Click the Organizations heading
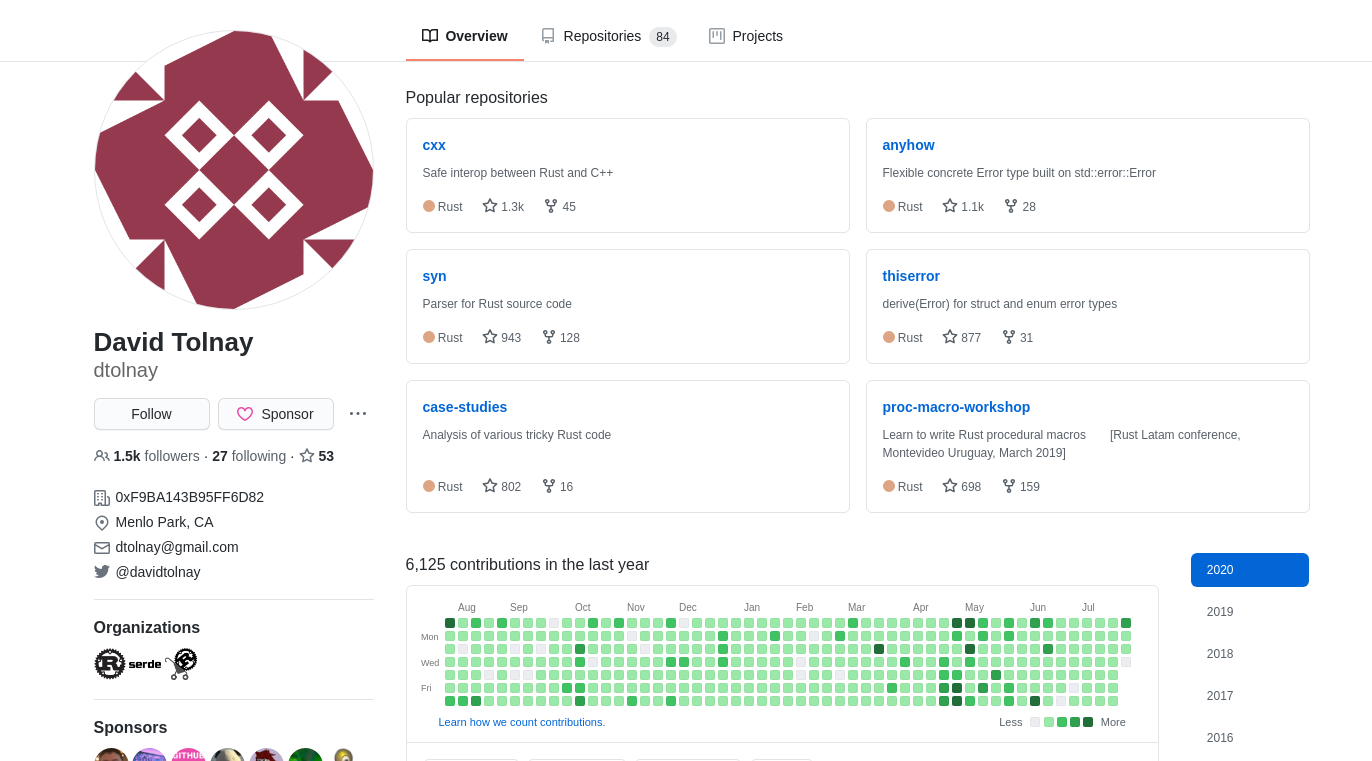The height and width of the screenshot is (761, 1372). coord(147,628)
